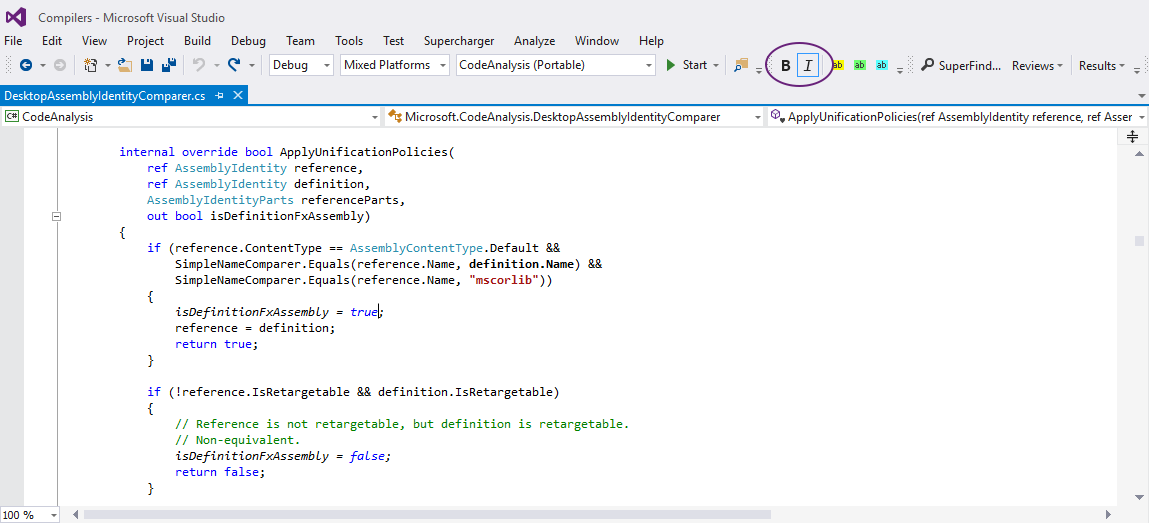
Task: Expand the Navigate Backward history dropdown arrow
Action: point(43,65)
